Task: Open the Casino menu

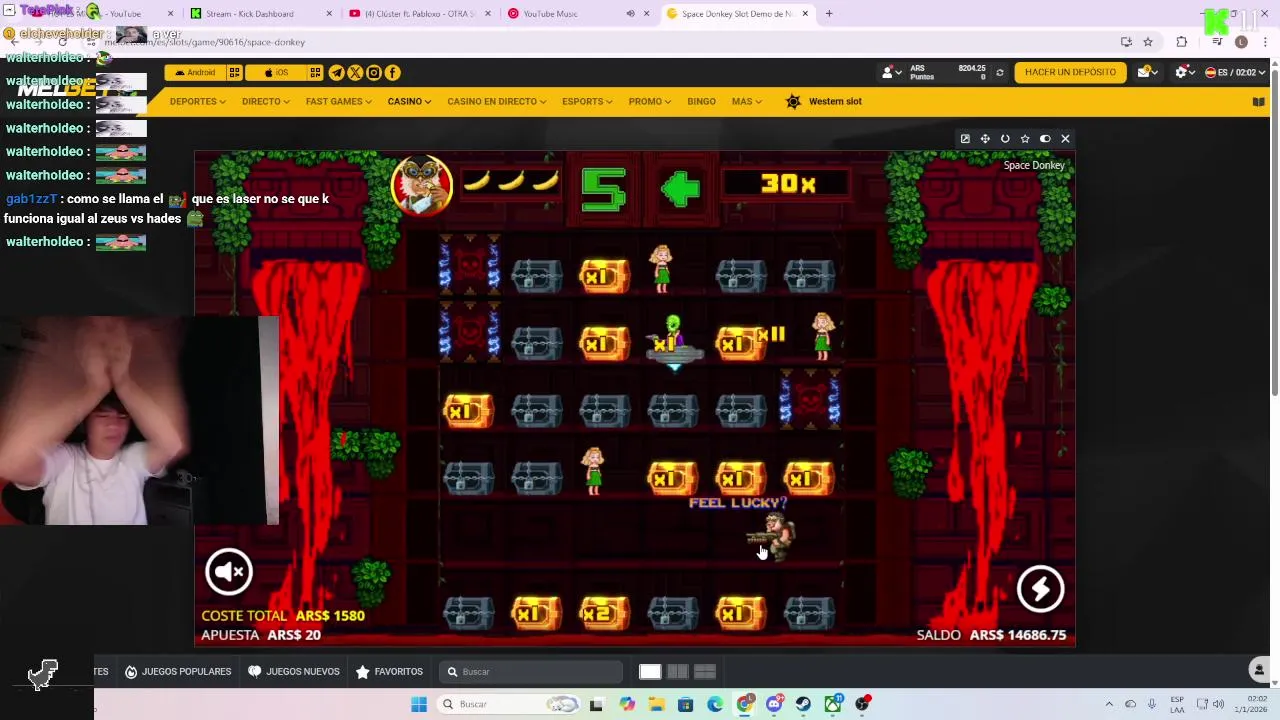Action: pos(409,101)
